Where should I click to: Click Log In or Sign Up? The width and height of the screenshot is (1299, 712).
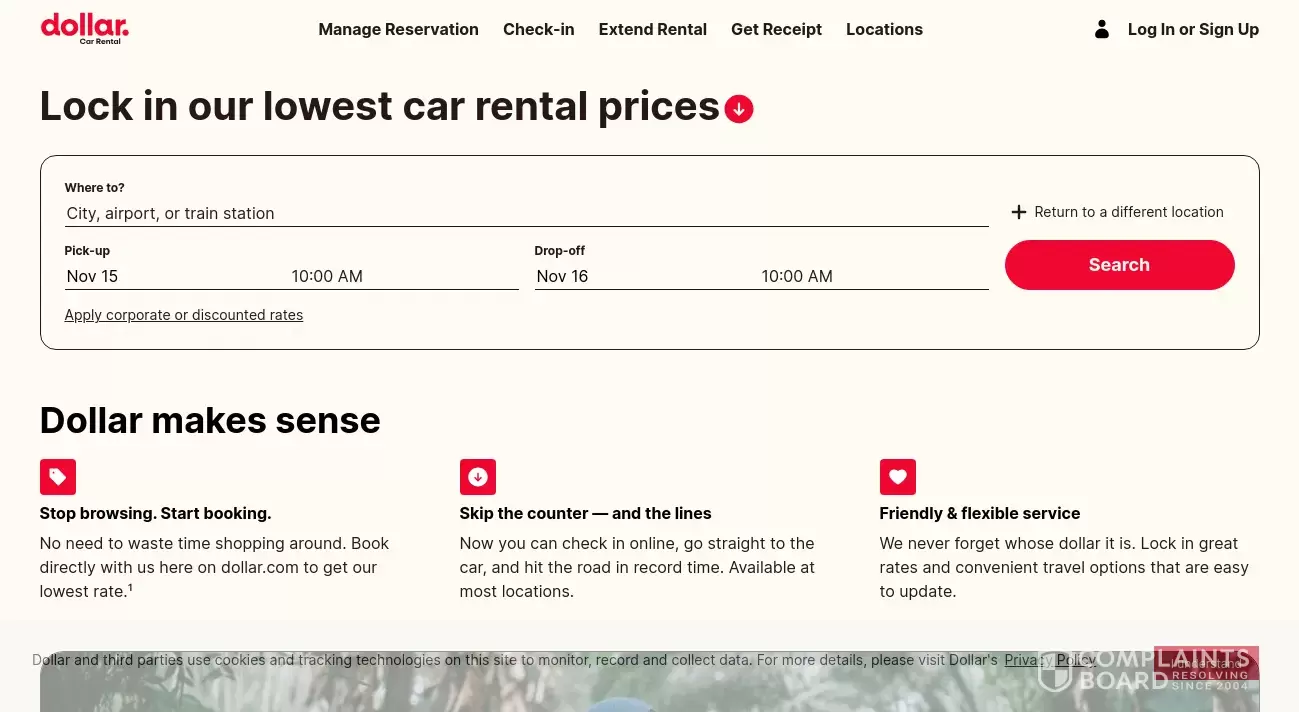[x=1193, y=29]
